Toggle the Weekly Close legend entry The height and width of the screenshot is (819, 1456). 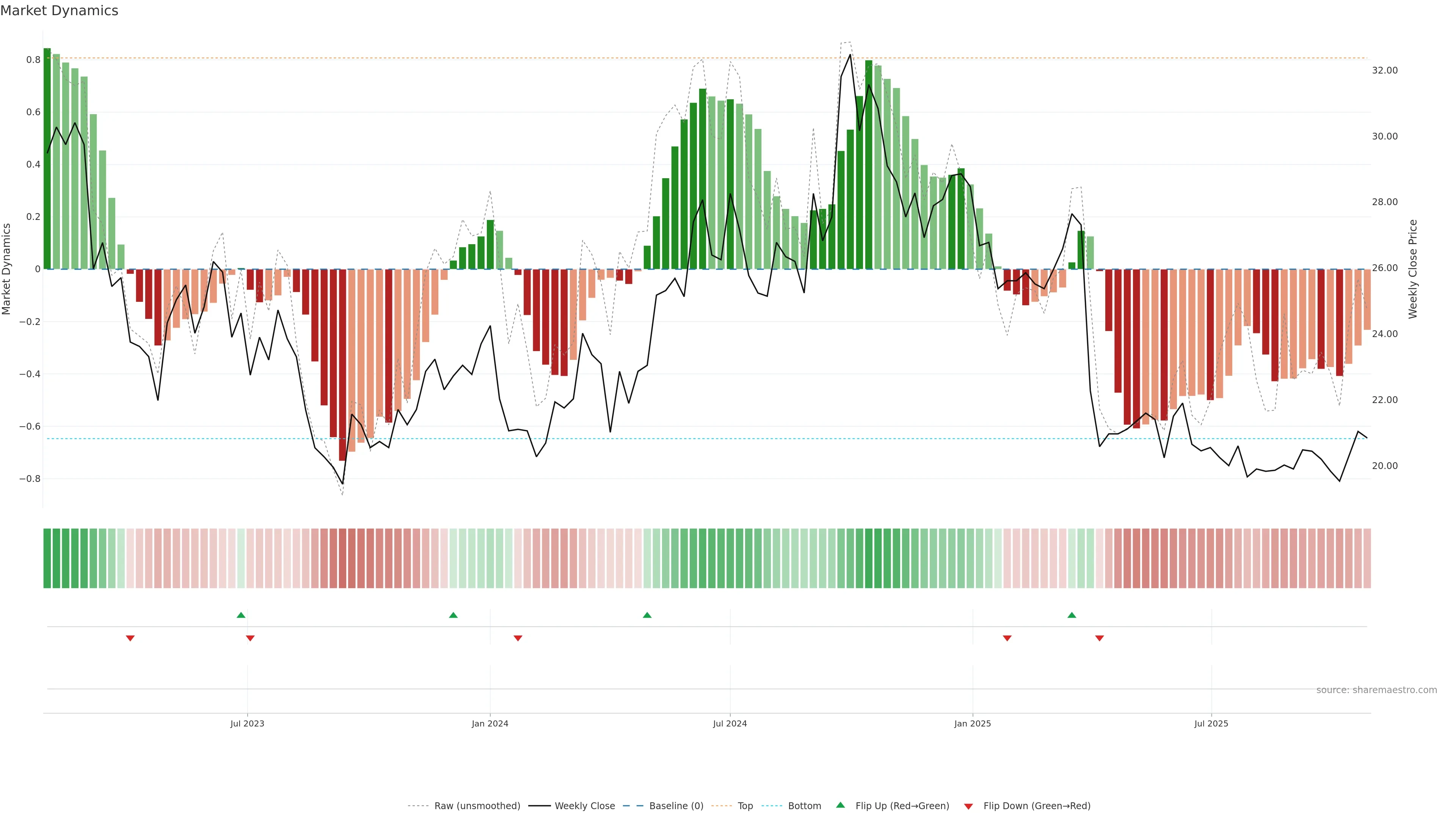tap(584, 806)
